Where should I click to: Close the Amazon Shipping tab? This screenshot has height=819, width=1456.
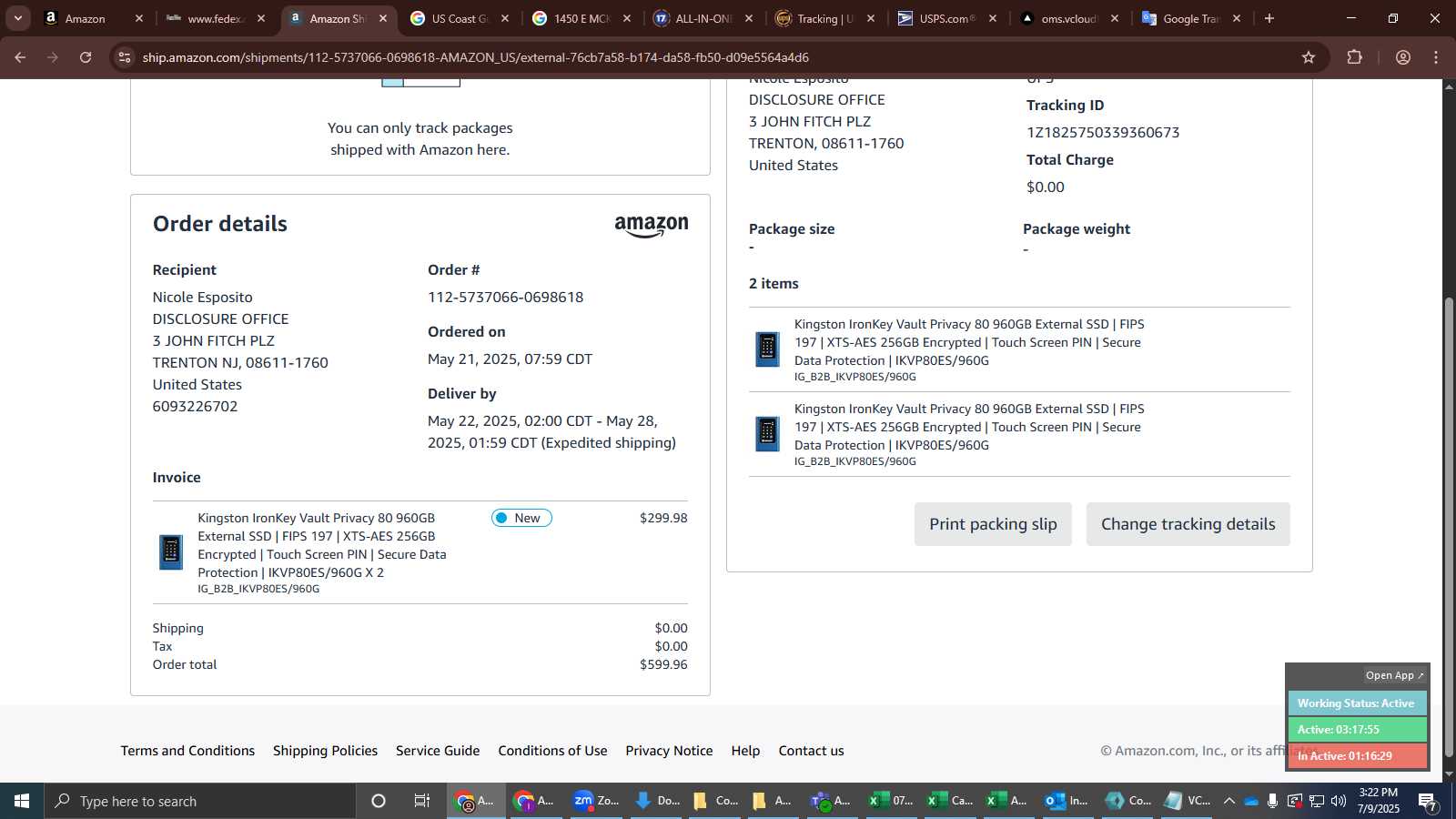[x=383, y=18]
